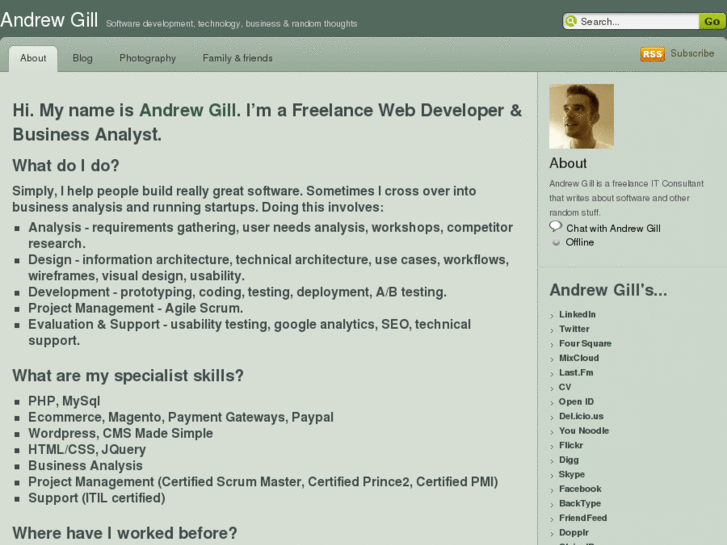Click 'Ecommerce, Magento, Payment Gateways, Paypal' item
Screen dimensions: 727x545
181,417
